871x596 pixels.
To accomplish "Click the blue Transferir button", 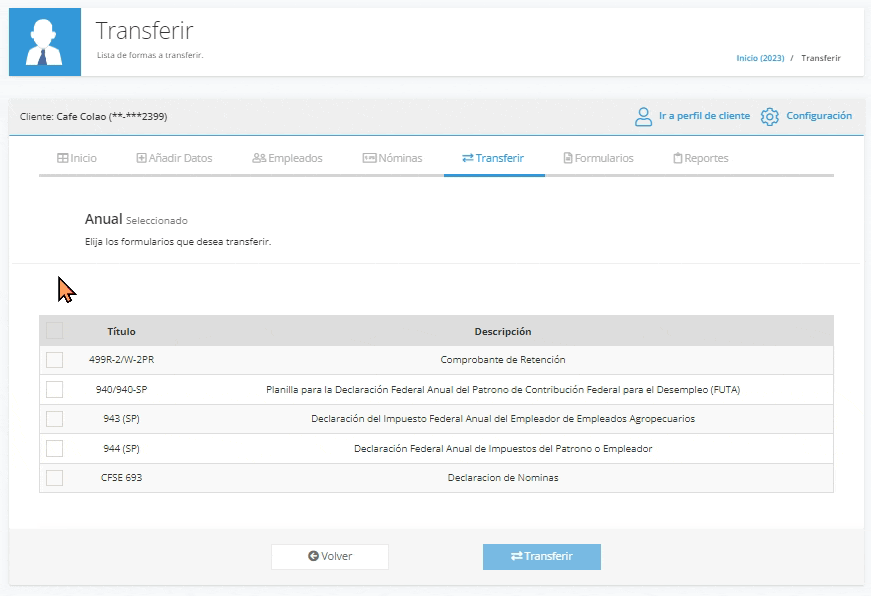I will [x=542, y=557].
